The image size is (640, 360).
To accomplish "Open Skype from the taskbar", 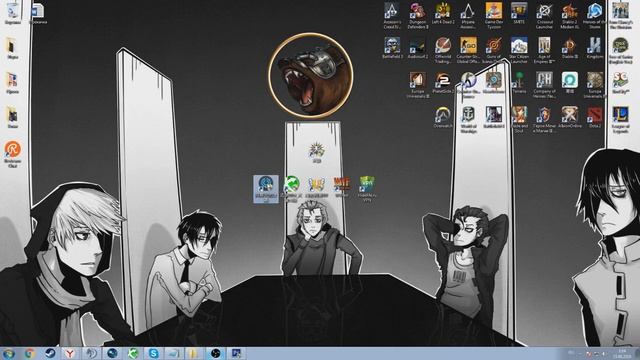I will coord(153,353).
